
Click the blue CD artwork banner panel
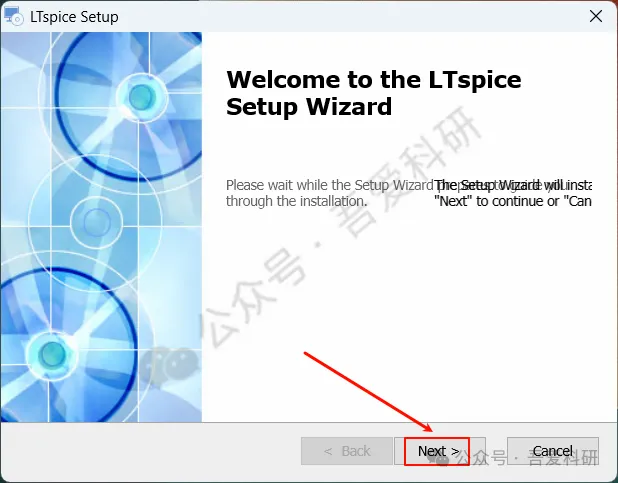pos(101,227)
